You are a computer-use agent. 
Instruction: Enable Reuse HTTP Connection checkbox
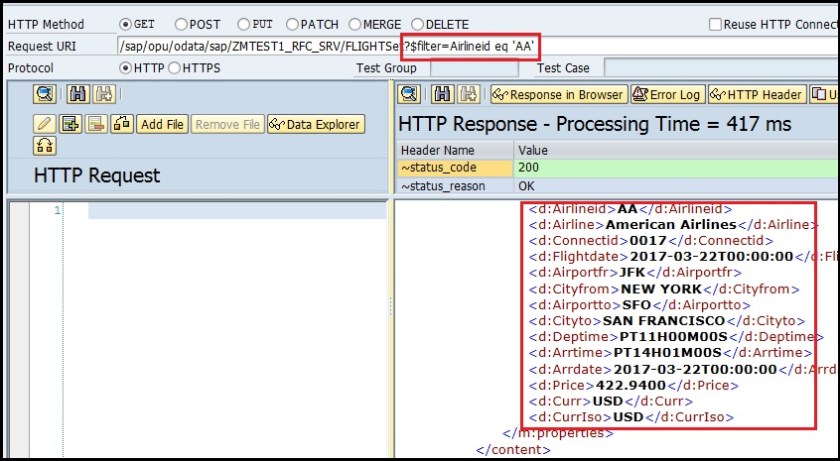click(x=715, y=25)
